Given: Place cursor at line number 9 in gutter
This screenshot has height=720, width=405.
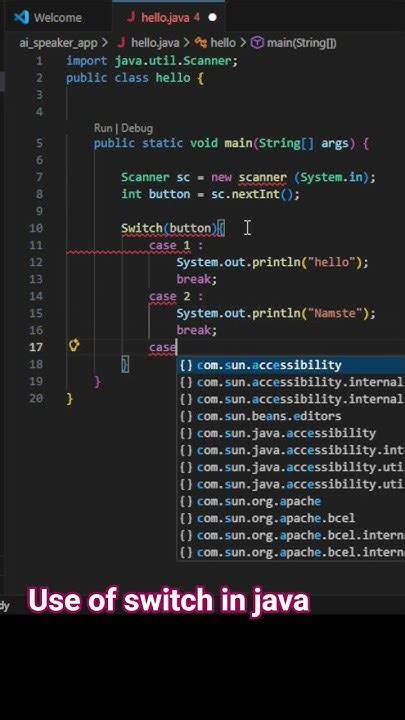Looking at the screenshot, I should pyautogui.click(x=39, y=211).
